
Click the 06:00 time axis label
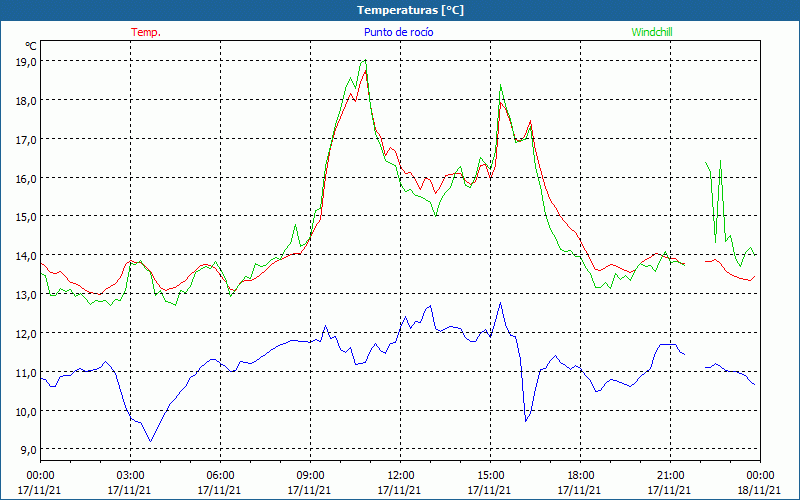point(220,476)
